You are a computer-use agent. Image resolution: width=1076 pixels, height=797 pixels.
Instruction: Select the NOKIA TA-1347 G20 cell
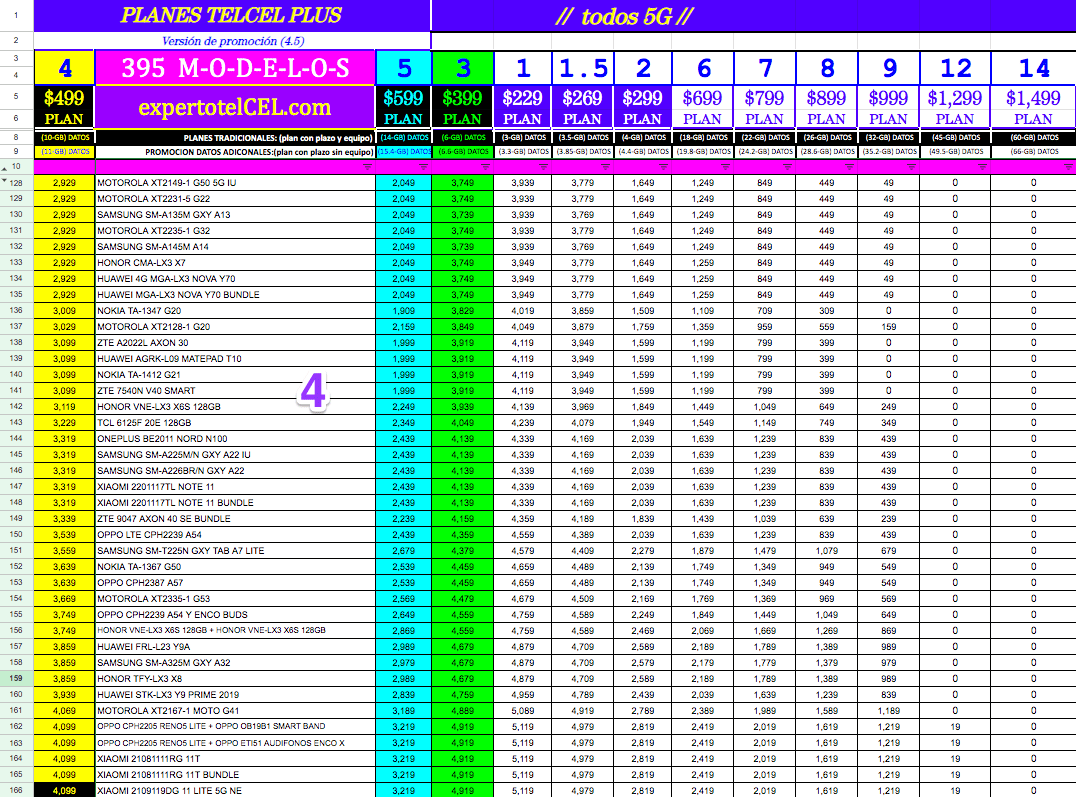pyautogui.click(x=235, y=310)
